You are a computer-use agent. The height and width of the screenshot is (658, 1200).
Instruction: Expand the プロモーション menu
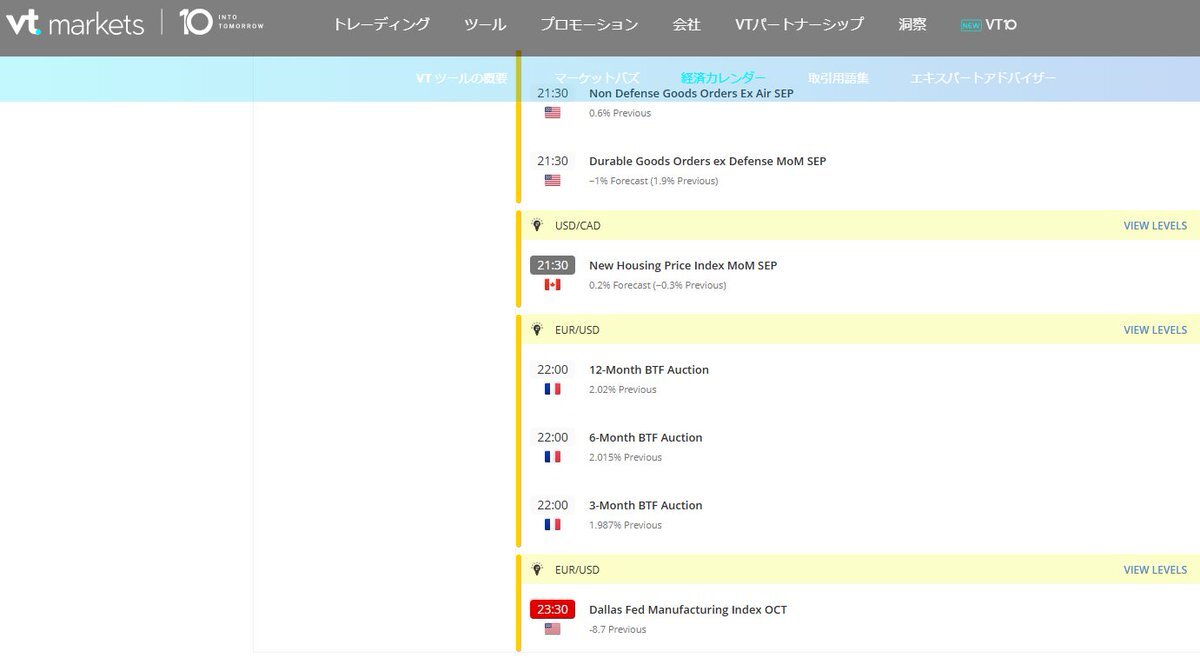(589, 25)
